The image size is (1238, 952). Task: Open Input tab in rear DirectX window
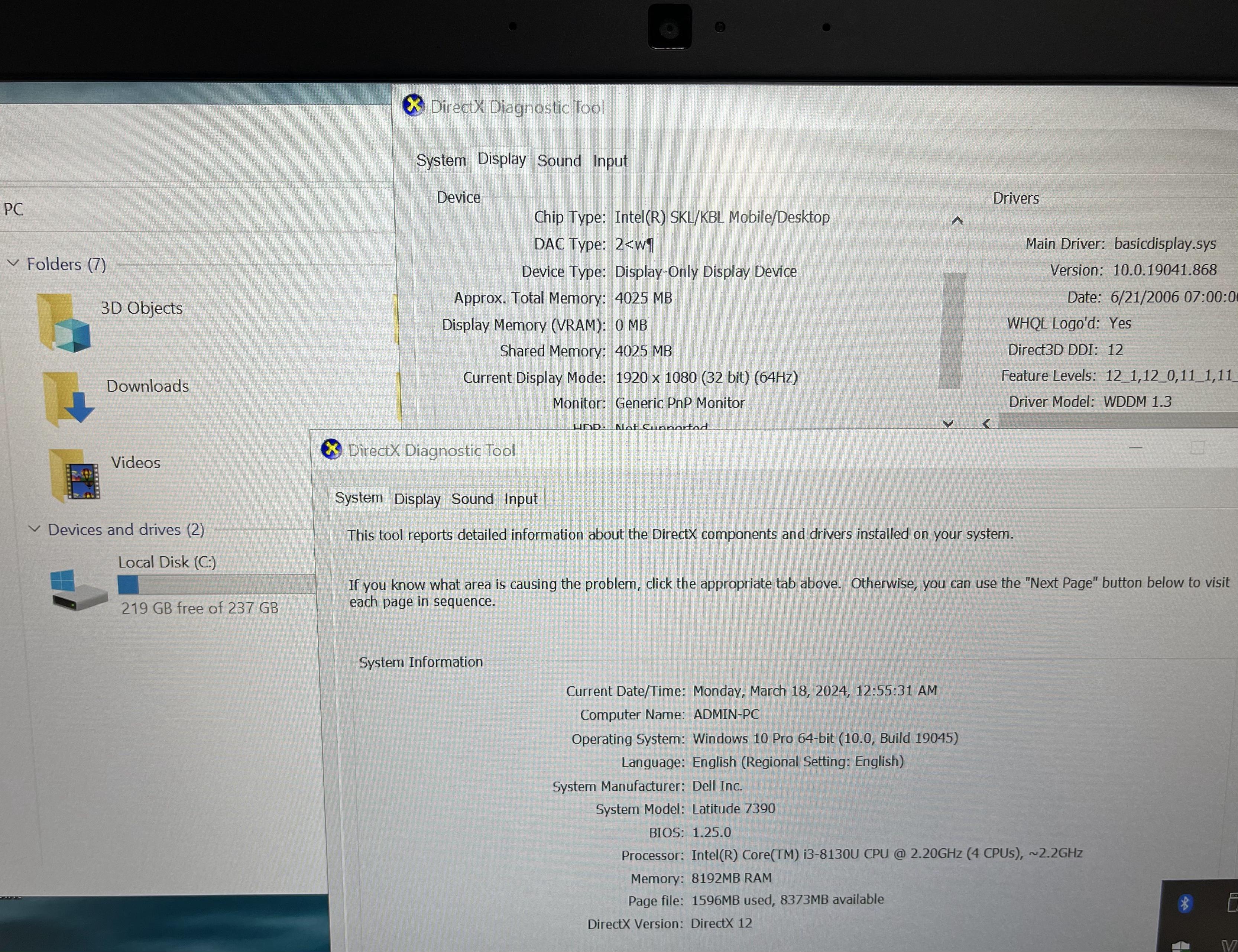[x=610, y=161]
